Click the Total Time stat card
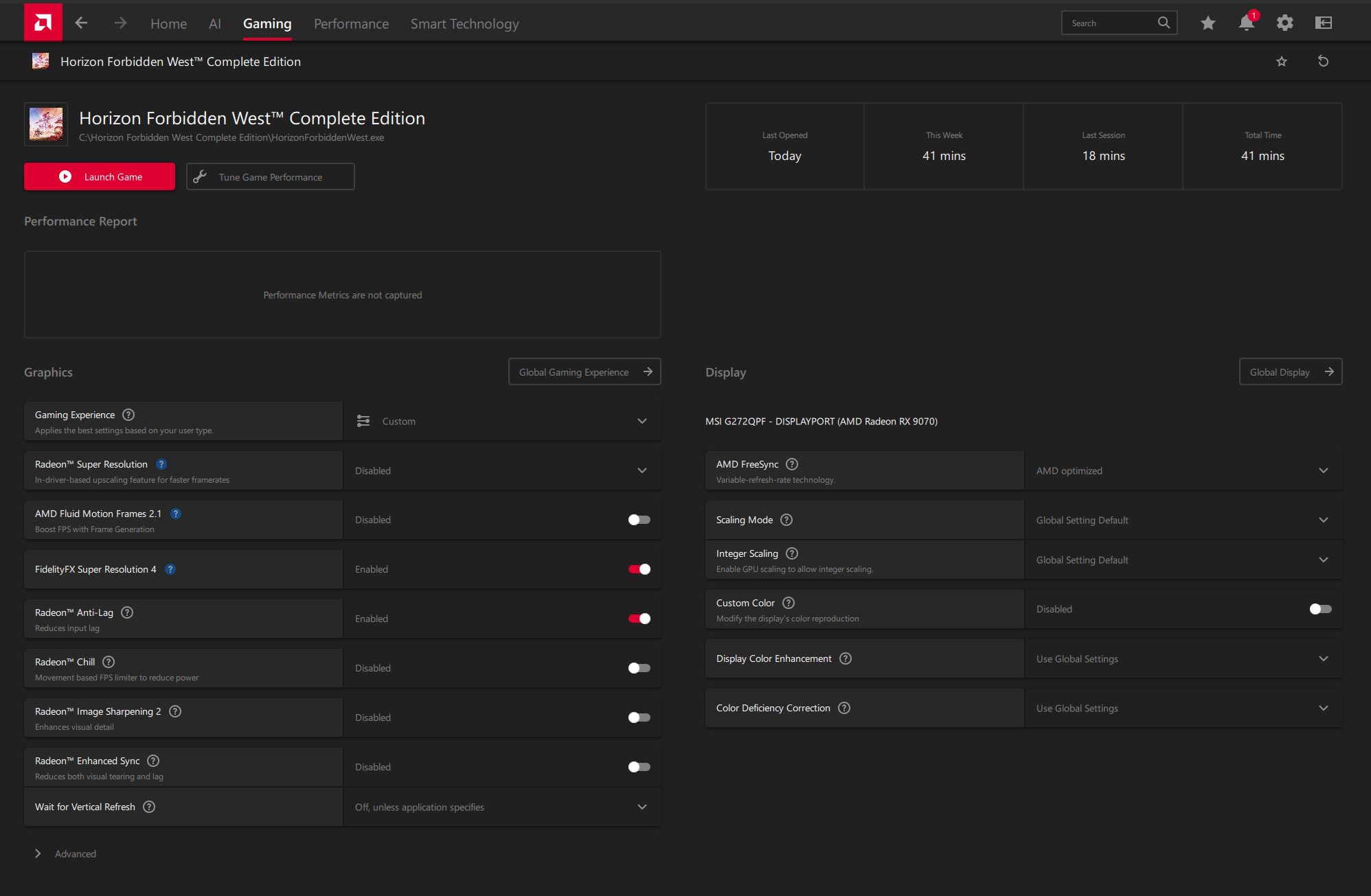 click(1262, 146)
